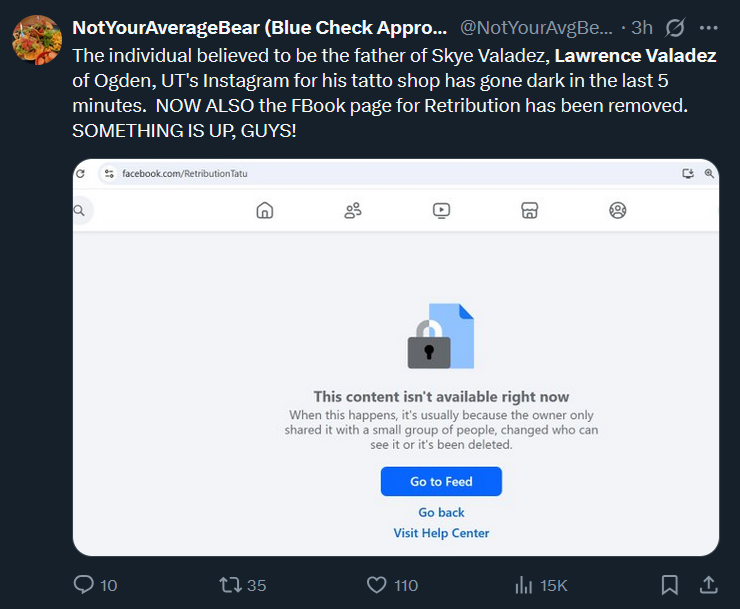740x609 pixels.
Task: Select the Facebook video tab icon
Action: [x=441, y=210]
